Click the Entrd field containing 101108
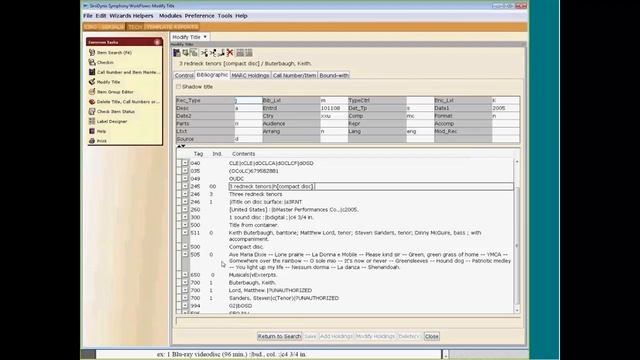The height and width of the screenshot is (360, 640). [333, 108]
